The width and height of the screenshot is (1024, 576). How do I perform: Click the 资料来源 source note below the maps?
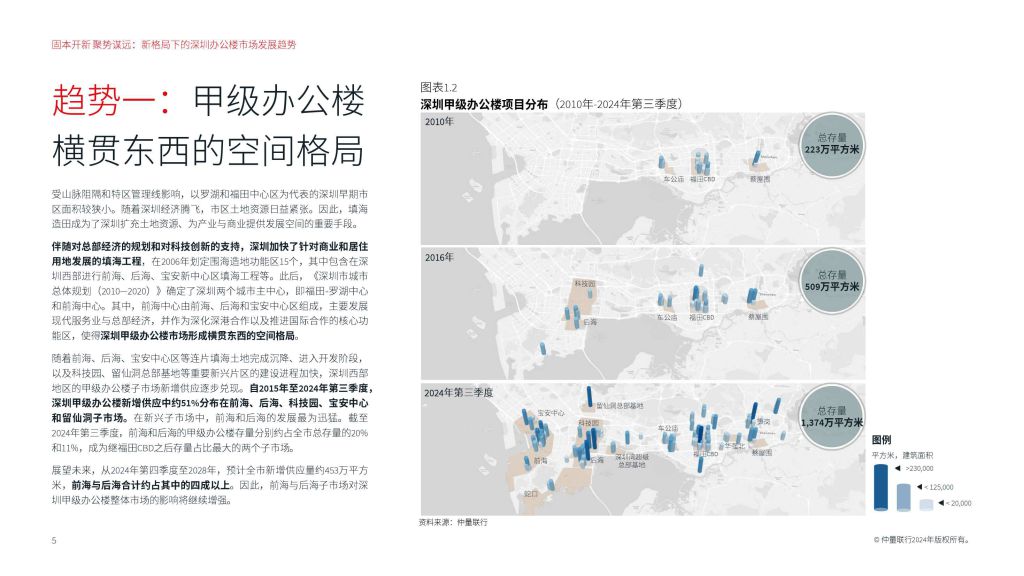[x=456, y=522]
